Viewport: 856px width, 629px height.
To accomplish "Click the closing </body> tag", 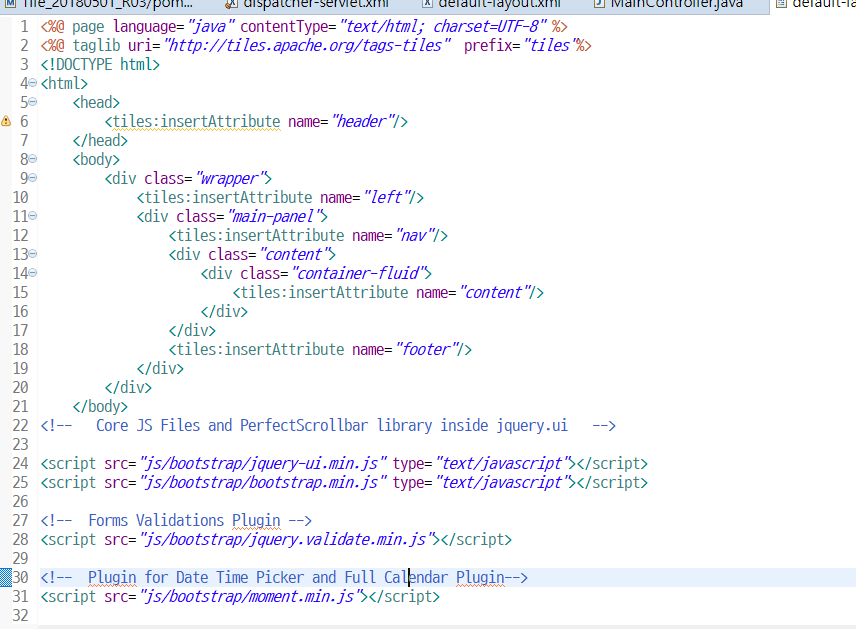I will pyautogui.click(x=100, y=406).
